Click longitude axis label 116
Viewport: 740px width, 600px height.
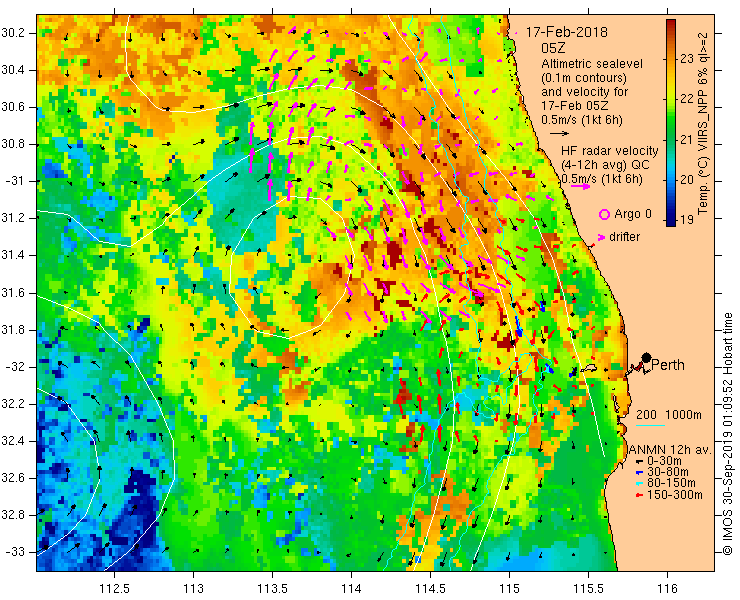(x=667, y=589)
